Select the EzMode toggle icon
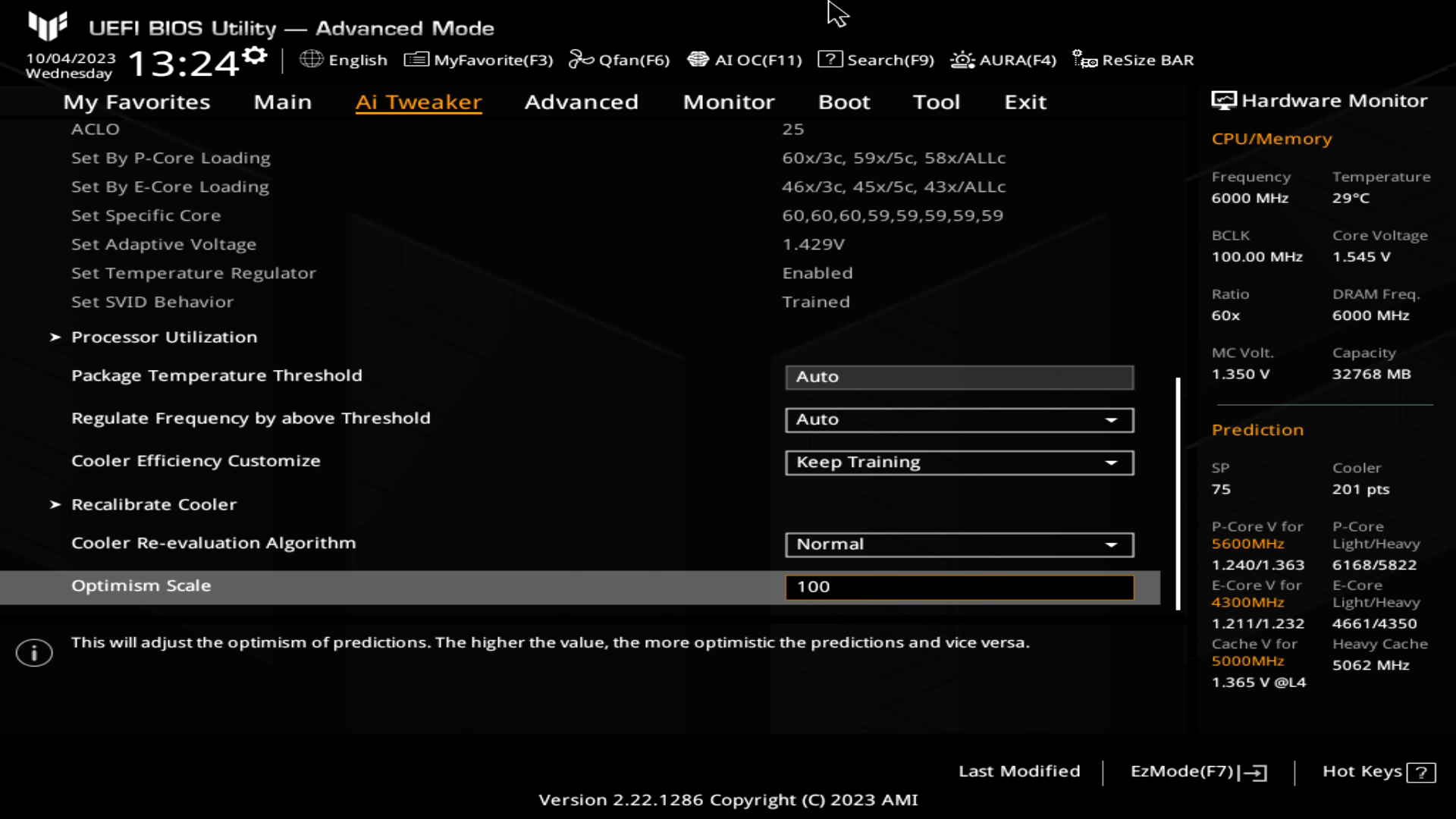This screenshot has height=819, width=1456. coord(1257,771)
